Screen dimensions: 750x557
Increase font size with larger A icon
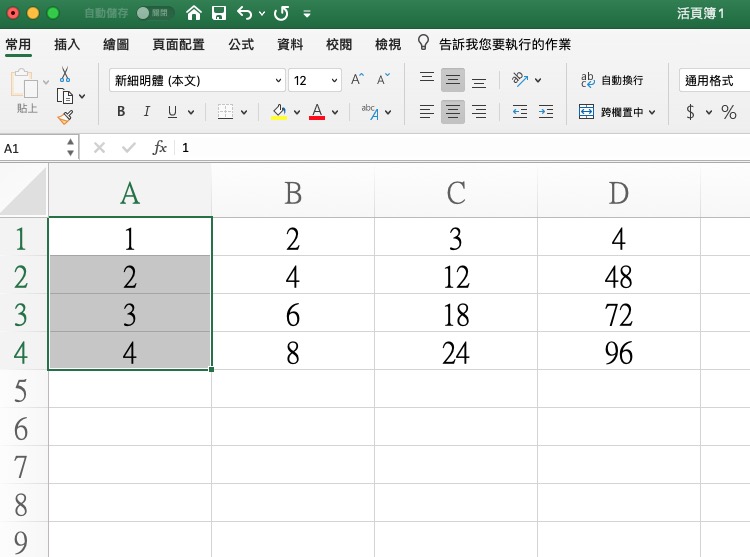[x=357, y=79]
